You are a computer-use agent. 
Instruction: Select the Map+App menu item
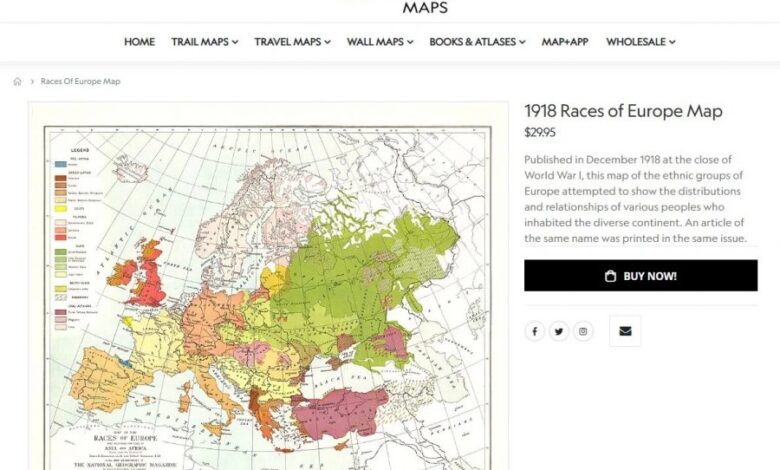point(565,42)
